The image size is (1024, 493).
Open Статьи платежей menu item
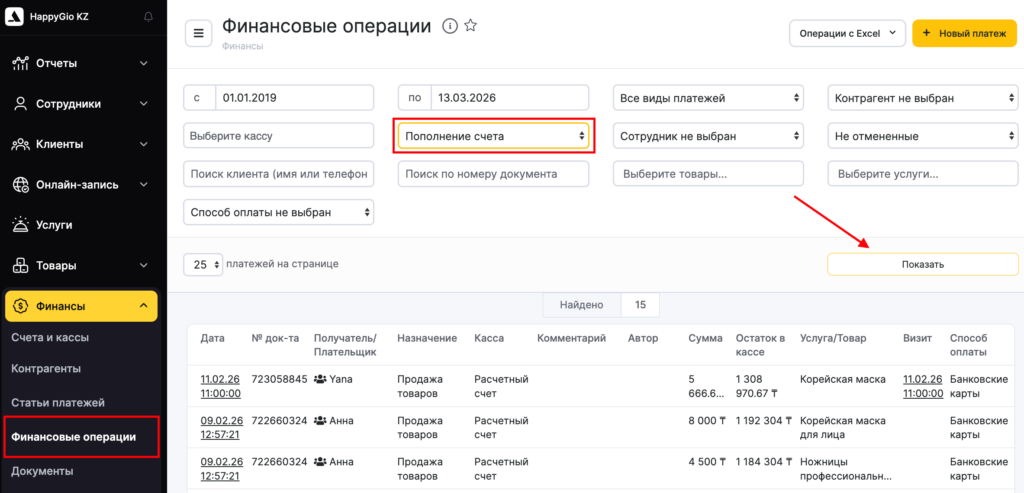pyautogui.click(x=57, y=403)
